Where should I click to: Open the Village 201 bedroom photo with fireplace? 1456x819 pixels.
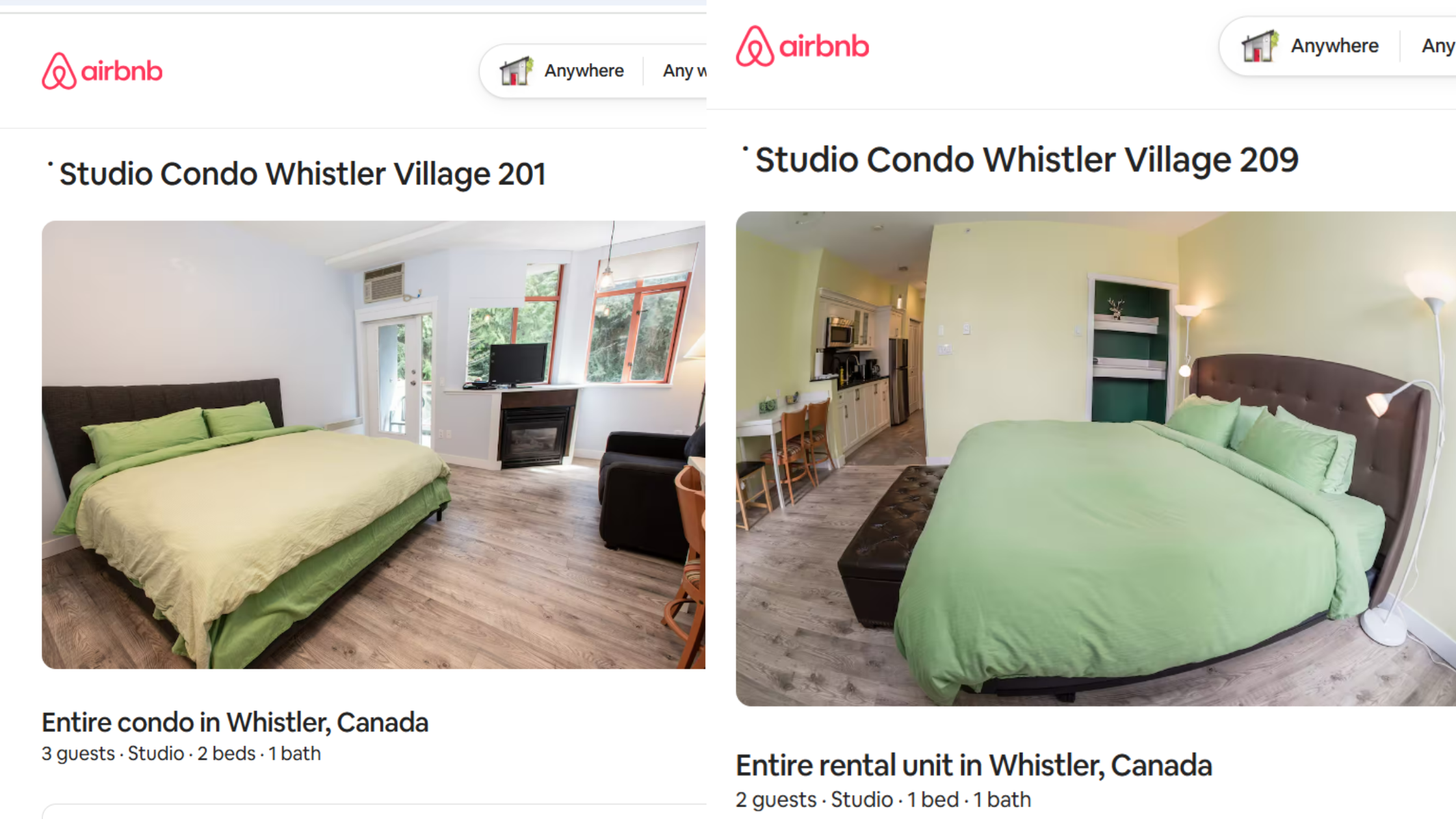374,445
